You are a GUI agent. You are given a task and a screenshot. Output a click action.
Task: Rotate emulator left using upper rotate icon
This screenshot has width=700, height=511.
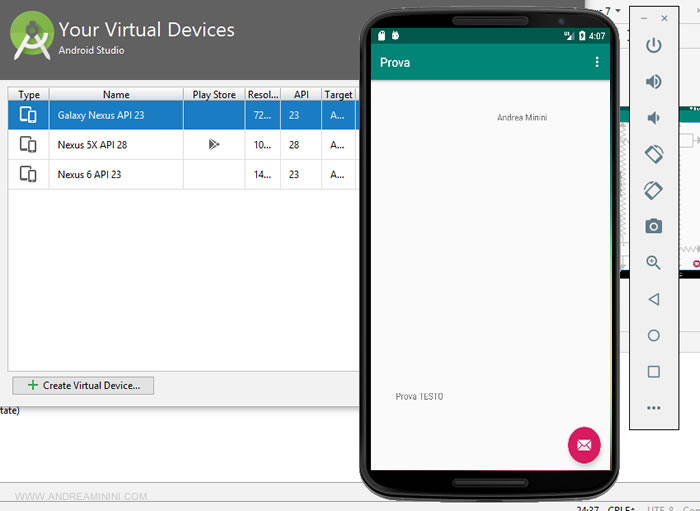[654, 154]
